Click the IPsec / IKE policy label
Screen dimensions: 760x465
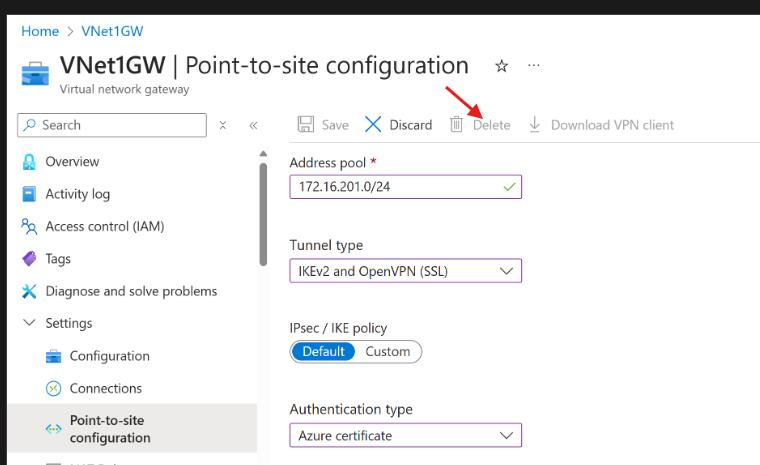pyautogui.click(x=338, y=328)
